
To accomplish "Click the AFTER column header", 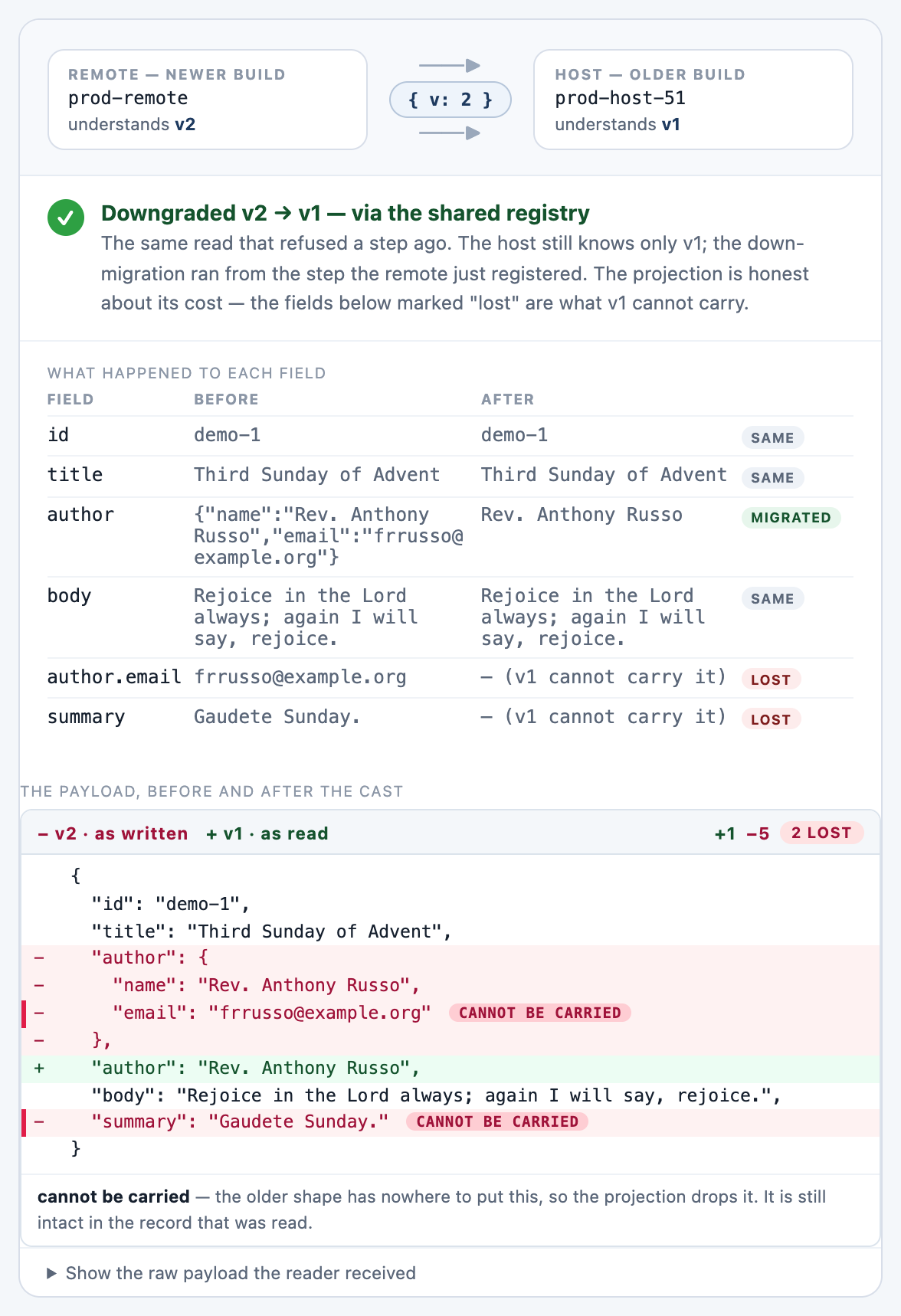I will point(508,399).
